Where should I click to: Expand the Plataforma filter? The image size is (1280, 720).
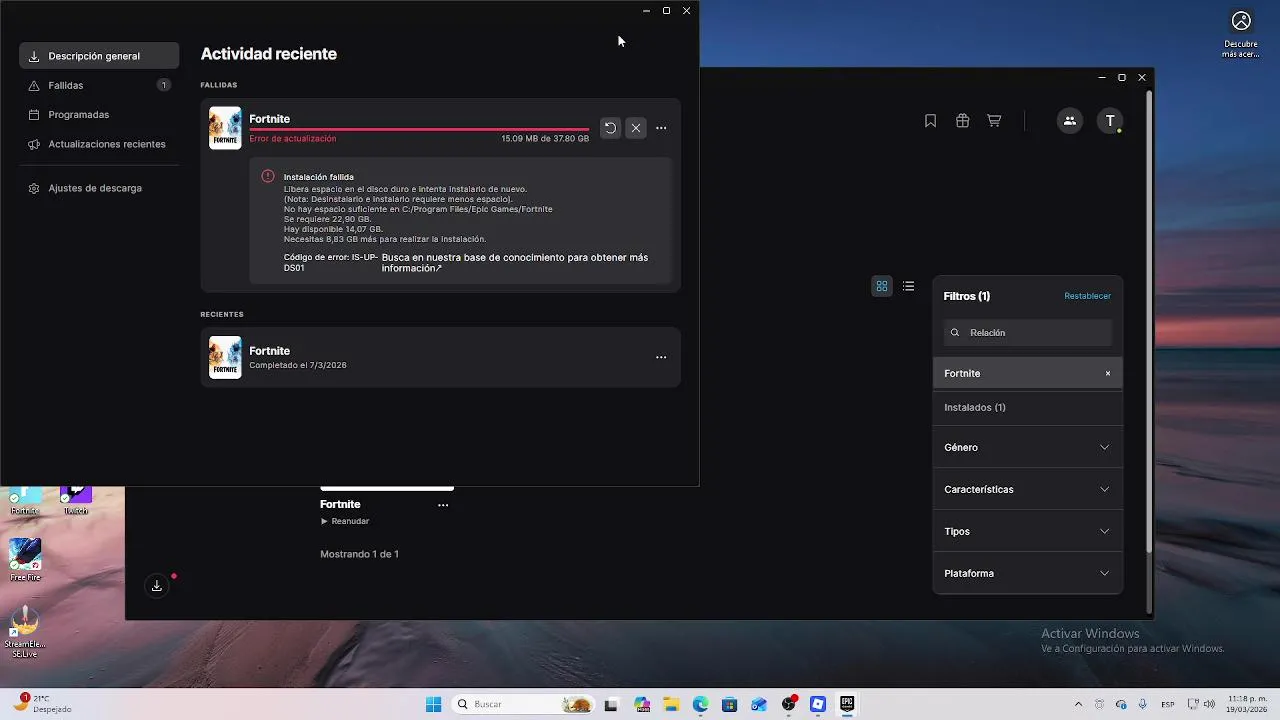click(1028, 573)
